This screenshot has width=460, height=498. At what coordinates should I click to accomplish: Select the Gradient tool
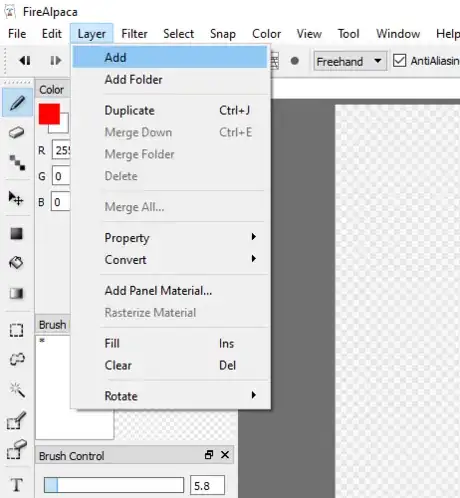point(17,293)
